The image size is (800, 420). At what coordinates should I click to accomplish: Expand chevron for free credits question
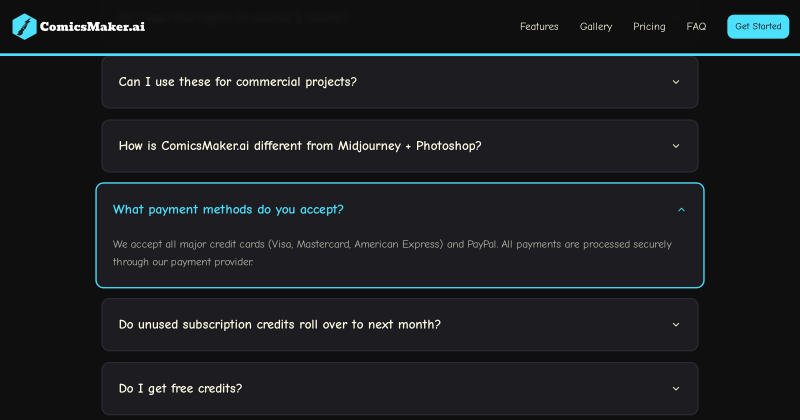tap(676, 388)
